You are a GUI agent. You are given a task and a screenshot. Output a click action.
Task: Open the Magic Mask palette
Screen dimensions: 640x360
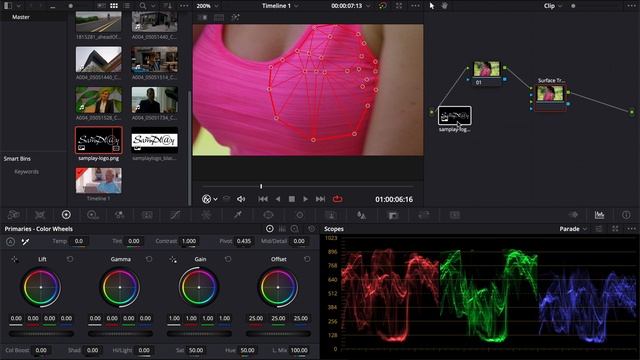point(331,215)
